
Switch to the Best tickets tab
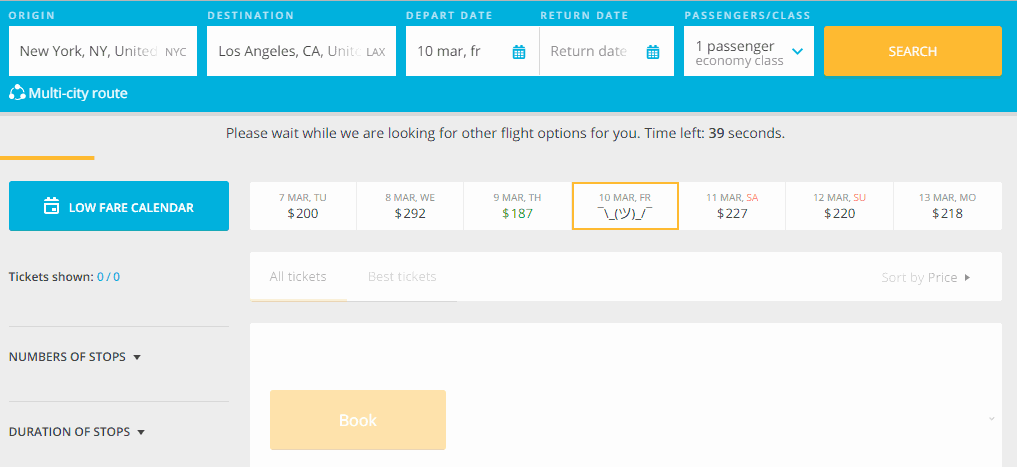[x=402, y=277]
